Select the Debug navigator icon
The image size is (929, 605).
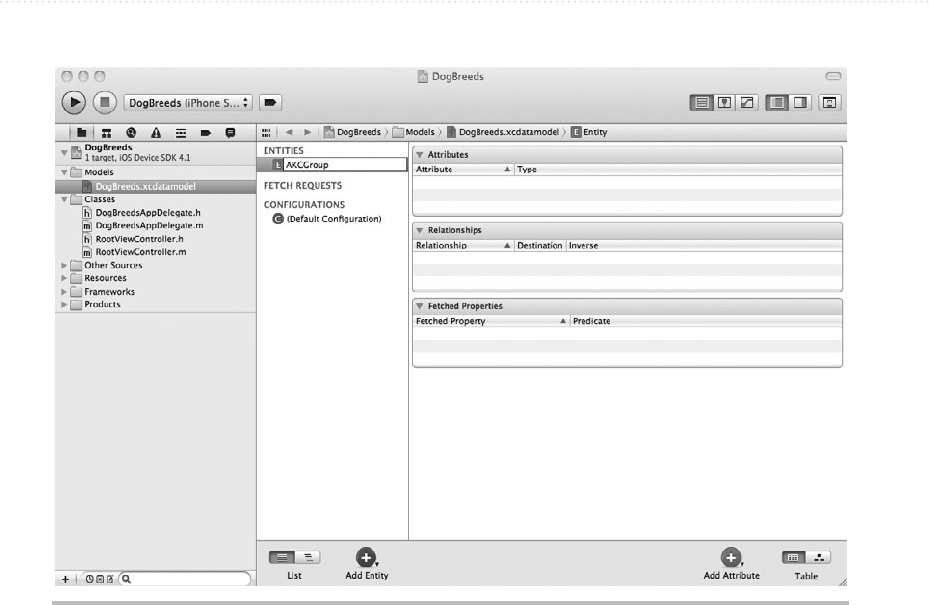click(181, 133)
